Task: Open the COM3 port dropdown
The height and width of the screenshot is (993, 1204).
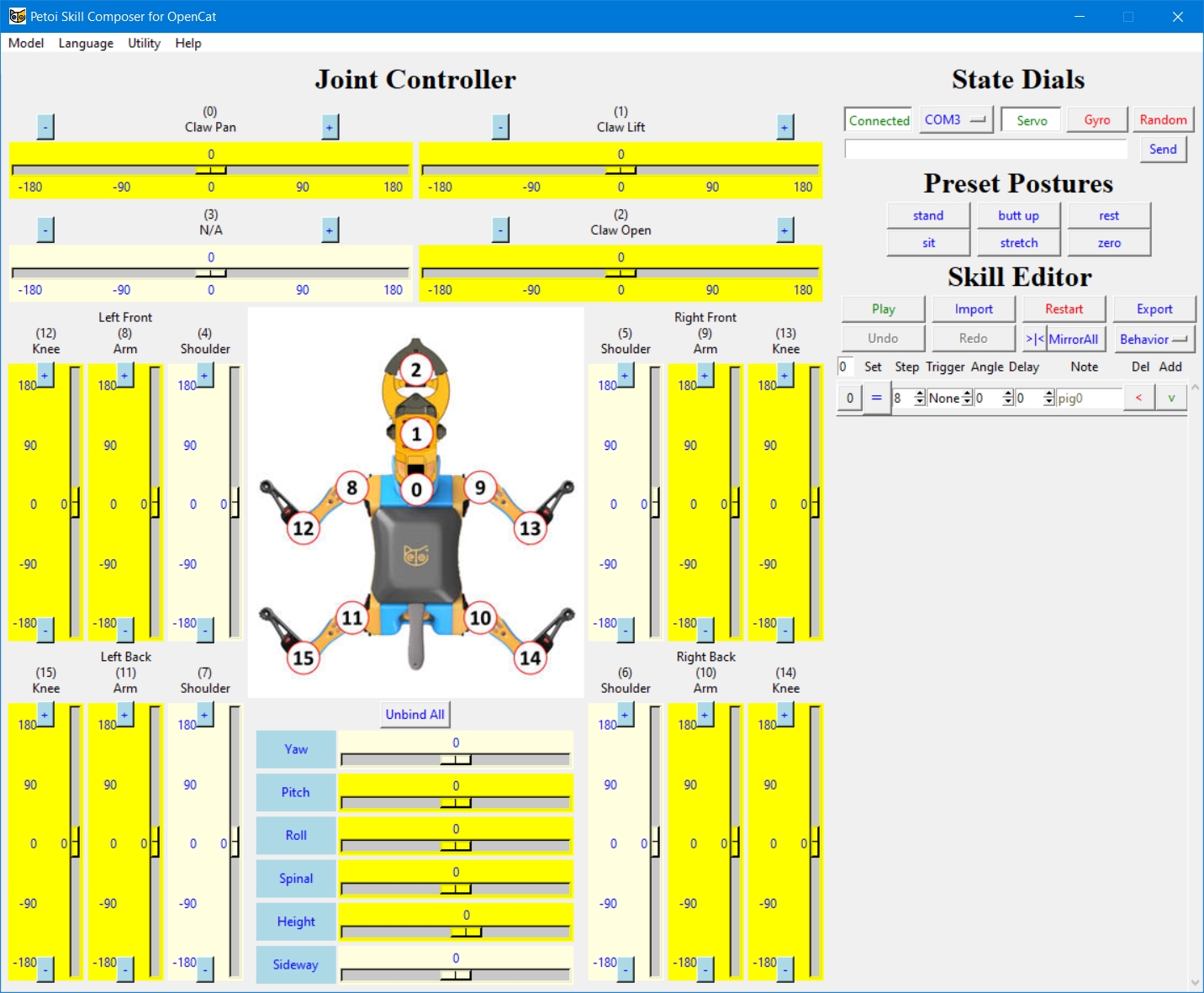Action: pyautogui.click(x=956, y=120)
